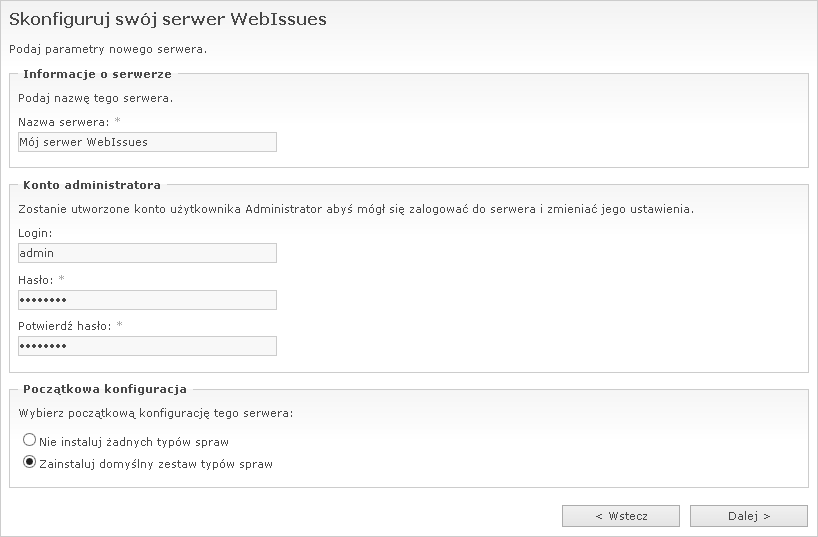This screenshot has height=537, width=818.
Task: Select the 'Nie instaluj żadnych typów spraw' radio button
Action: pyautogui.click(x=29, y=441)
